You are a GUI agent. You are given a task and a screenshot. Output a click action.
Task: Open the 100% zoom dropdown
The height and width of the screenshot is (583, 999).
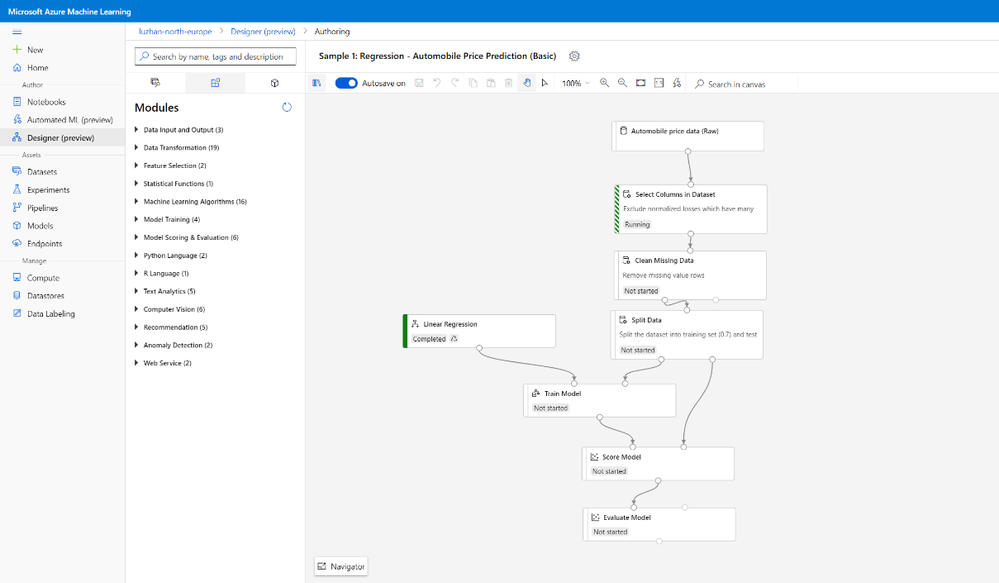point(576,83)
